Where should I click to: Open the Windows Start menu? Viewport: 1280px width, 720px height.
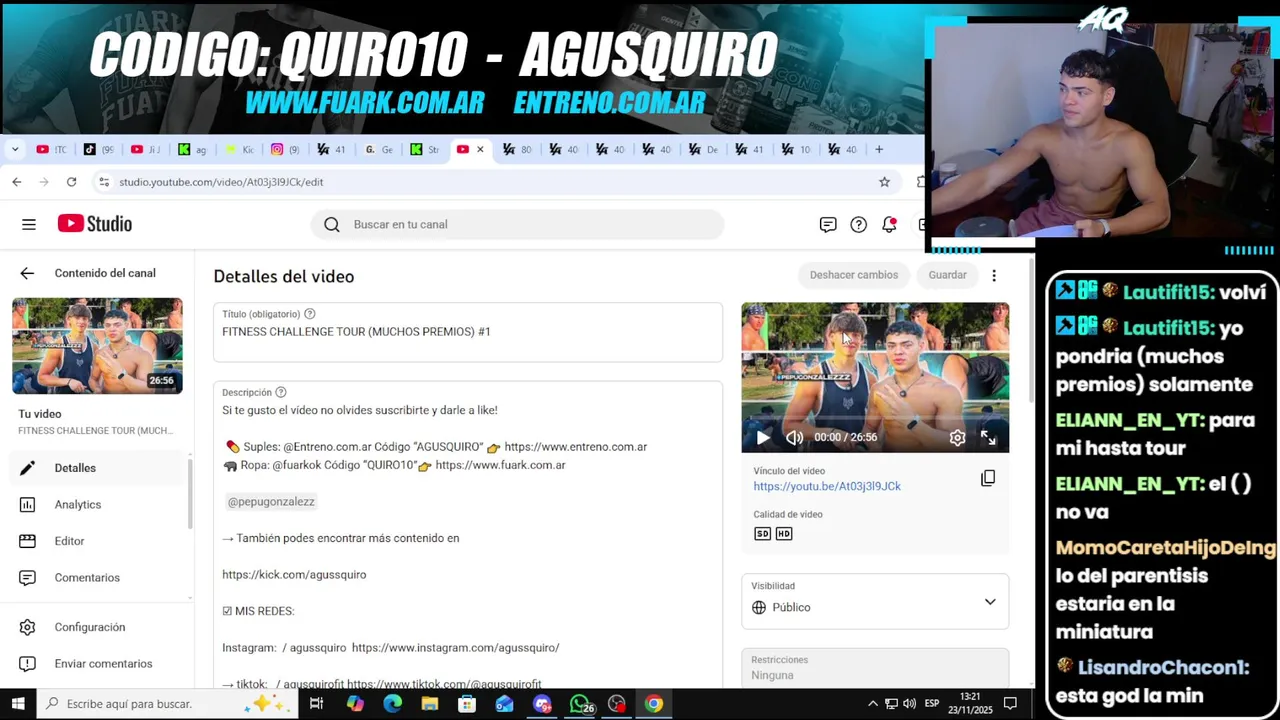(x=18, y=704)
